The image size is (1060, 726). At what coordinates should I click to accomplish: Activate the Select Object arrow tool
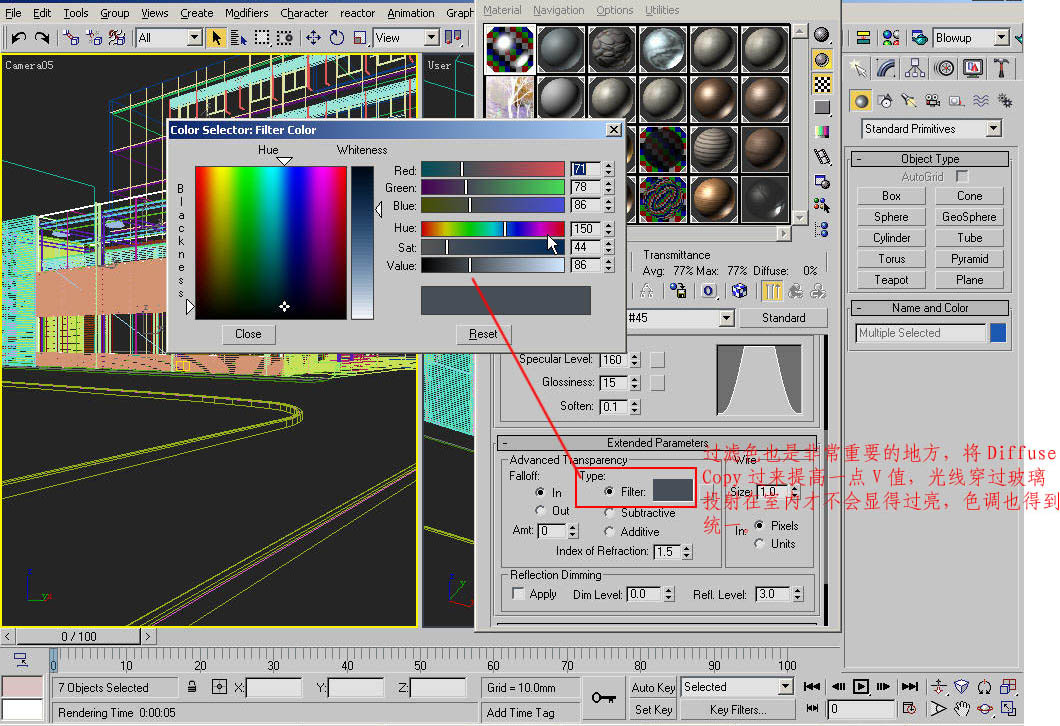tap(216, 38)
